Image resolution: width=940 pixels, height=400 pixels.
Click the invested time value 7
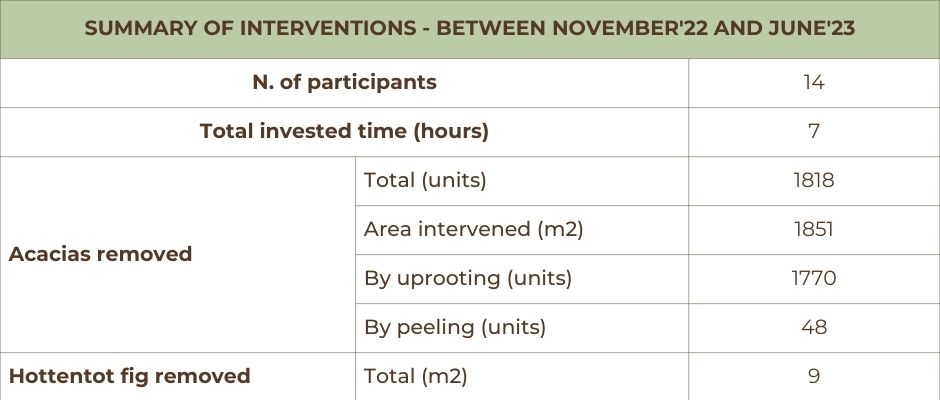pyautogui.click(x=813, y=131)
